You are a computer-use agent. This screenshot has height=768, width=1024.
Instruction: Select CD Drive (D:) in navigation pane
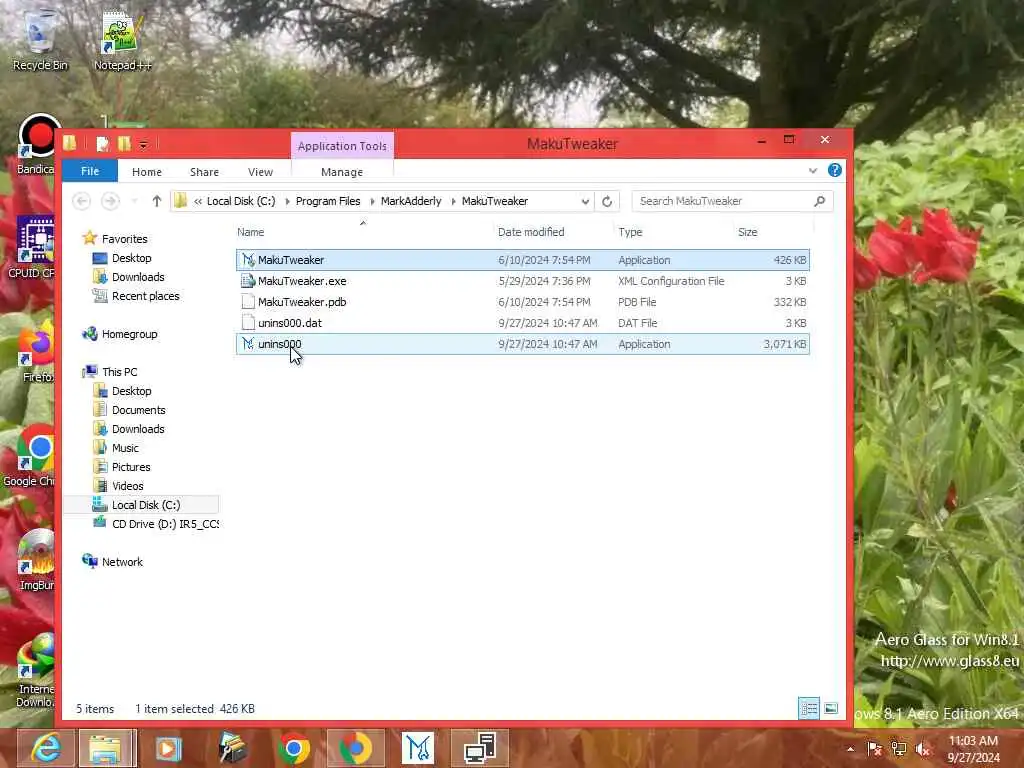(x=157, y=524)
